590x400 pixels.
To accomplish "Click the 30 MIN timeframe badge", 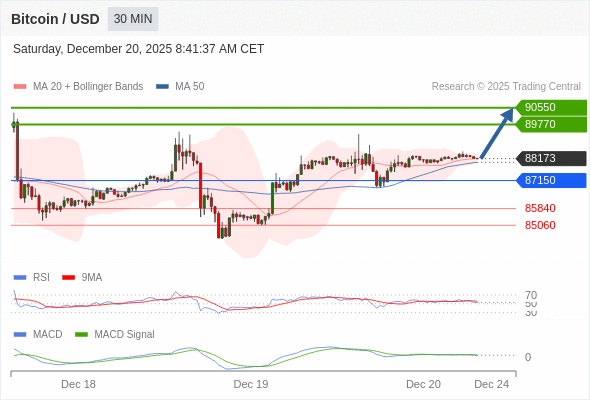I will [133, 19].
